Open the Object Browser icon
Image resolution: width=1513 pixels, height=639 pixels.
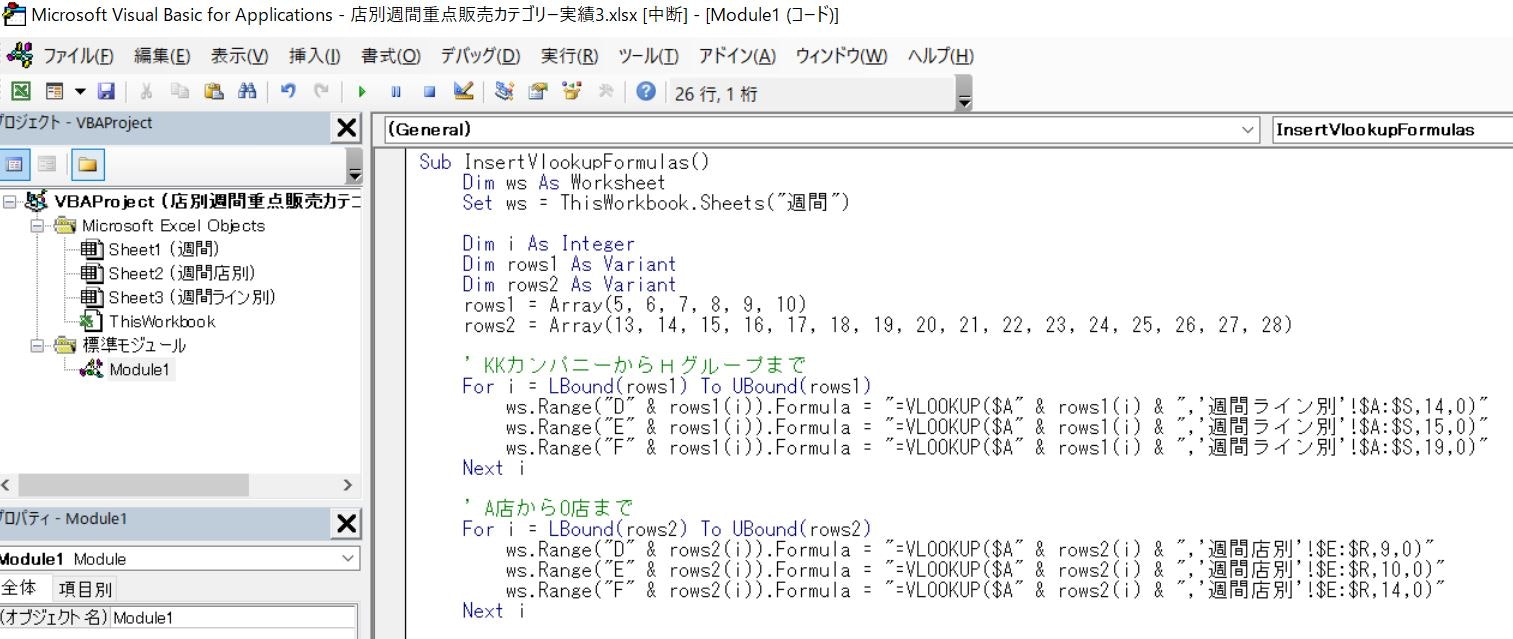572,92
